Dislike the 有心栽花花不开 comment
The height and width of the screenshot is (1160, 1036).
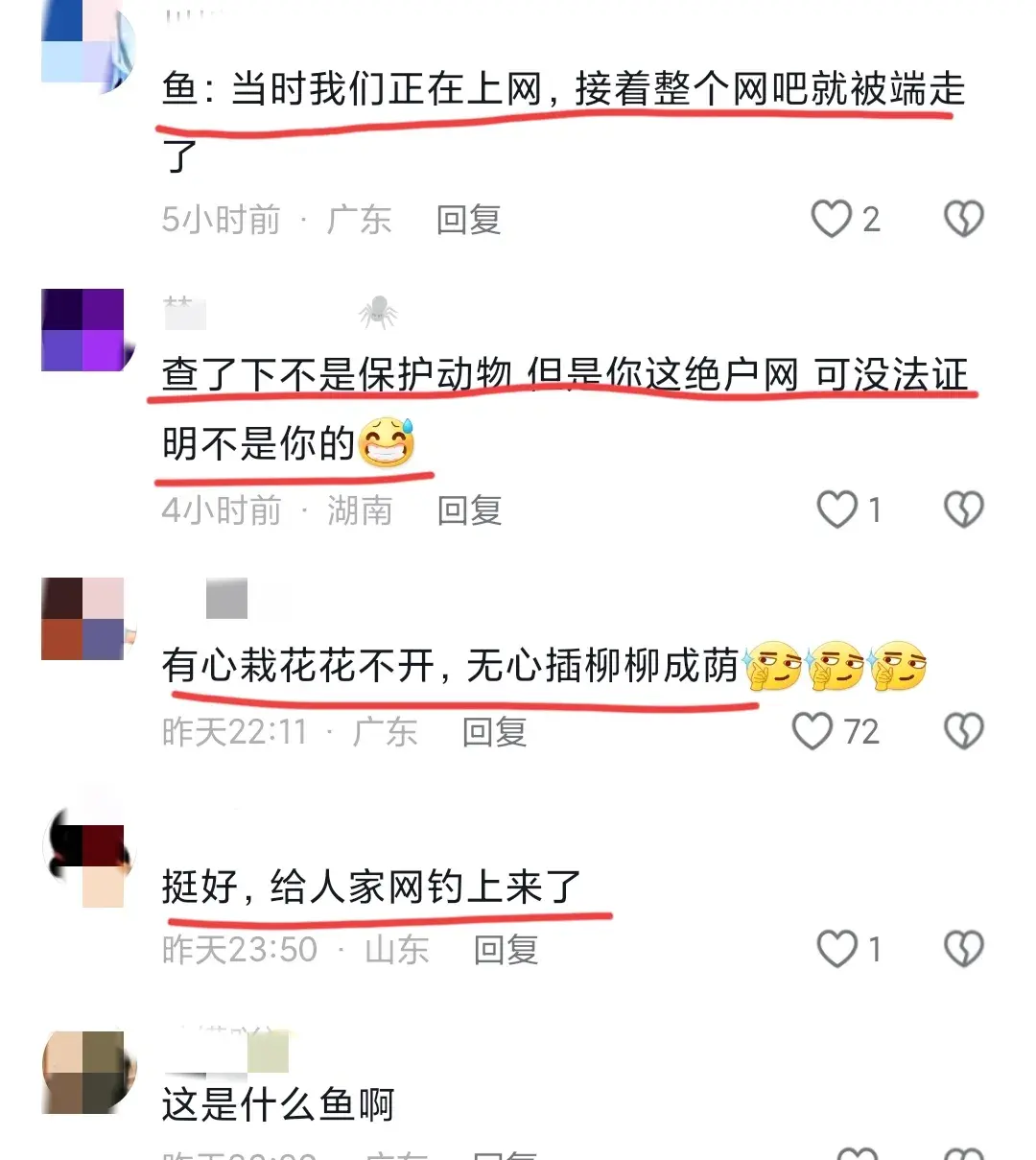click(963, 731)
